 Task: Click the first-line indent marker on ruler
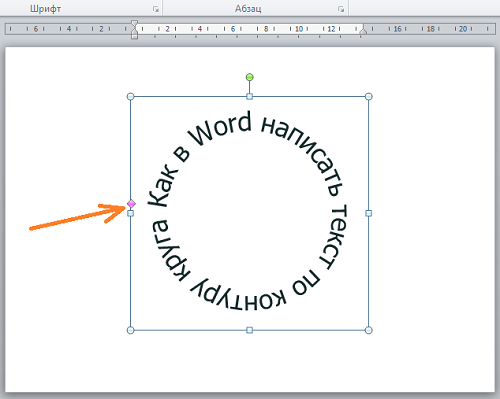(x=134, y=24)
